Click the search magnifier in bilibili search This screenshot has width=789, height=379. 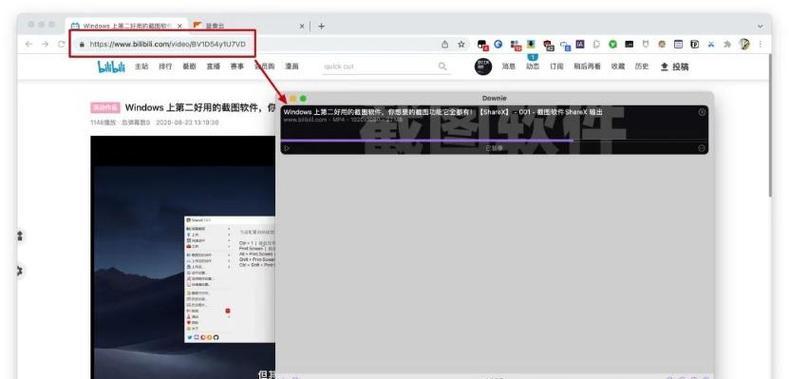coord(442,66)
